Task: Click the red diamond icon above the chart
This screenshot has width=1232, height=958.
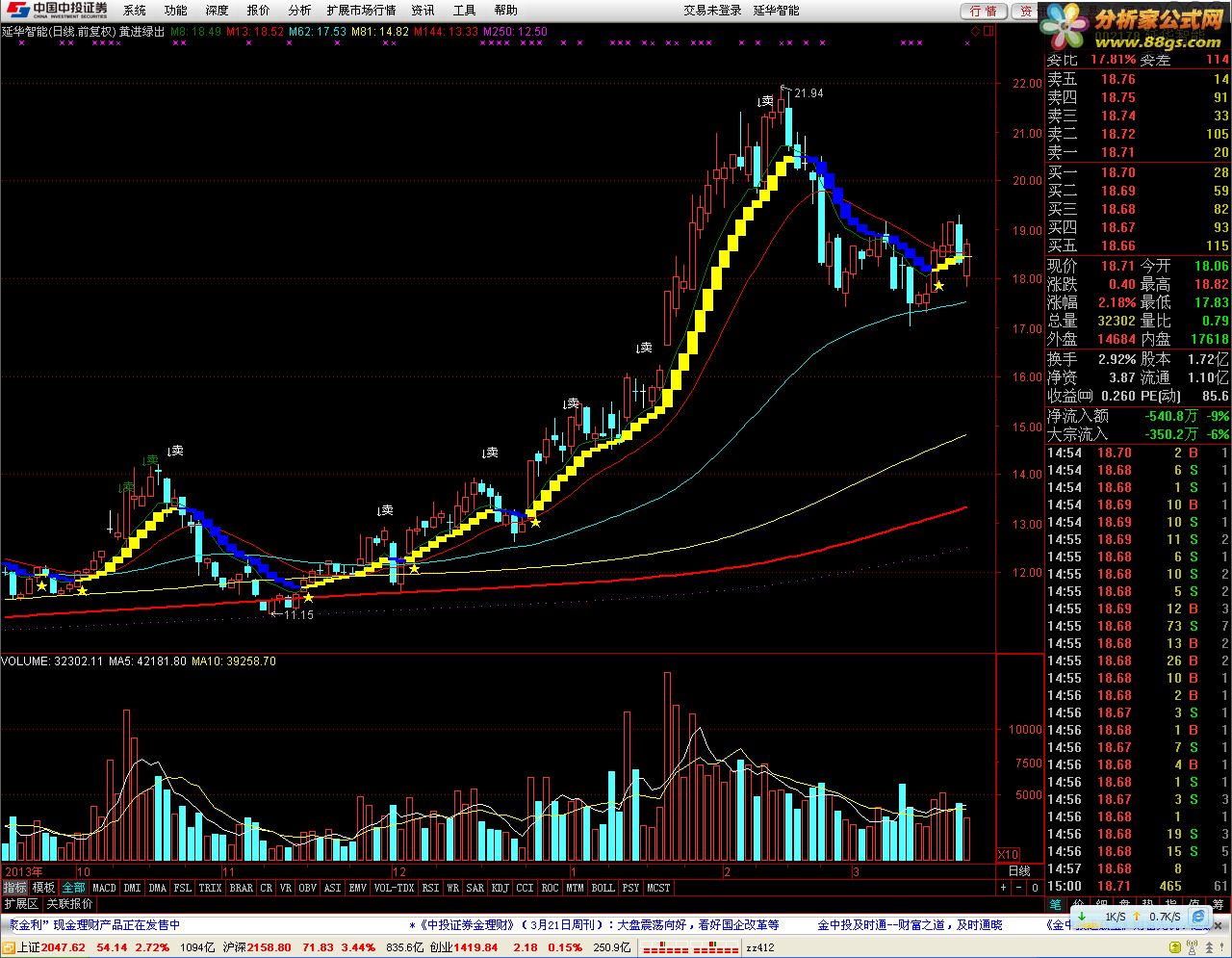Action: (975, 31)
